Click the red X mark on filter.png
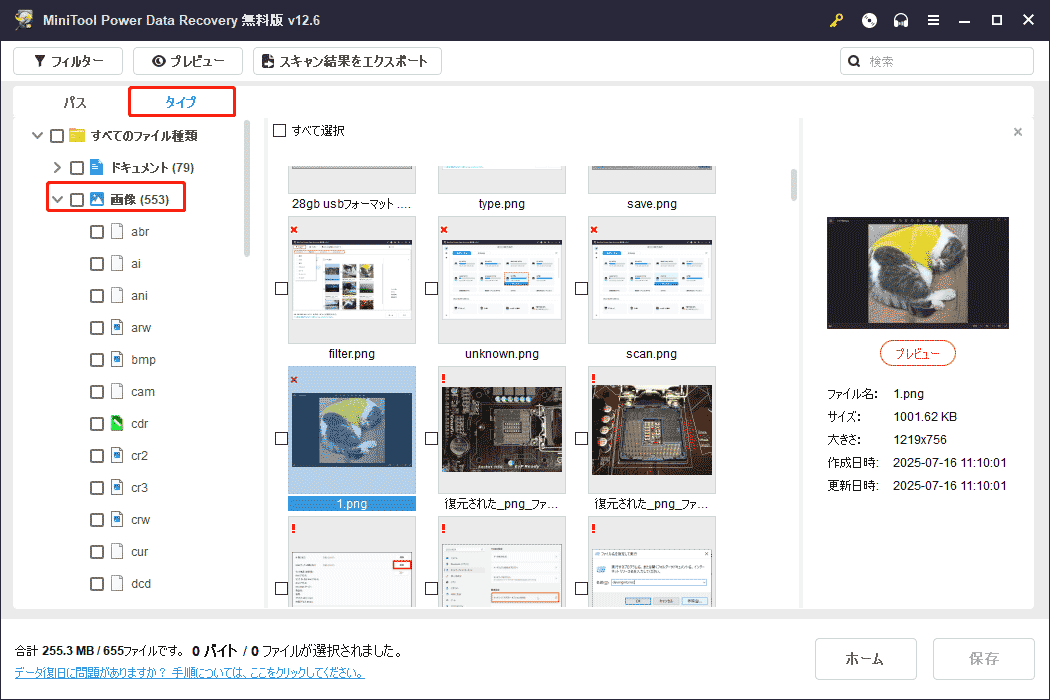This screenshot has height=700, width=1050. 294,230
